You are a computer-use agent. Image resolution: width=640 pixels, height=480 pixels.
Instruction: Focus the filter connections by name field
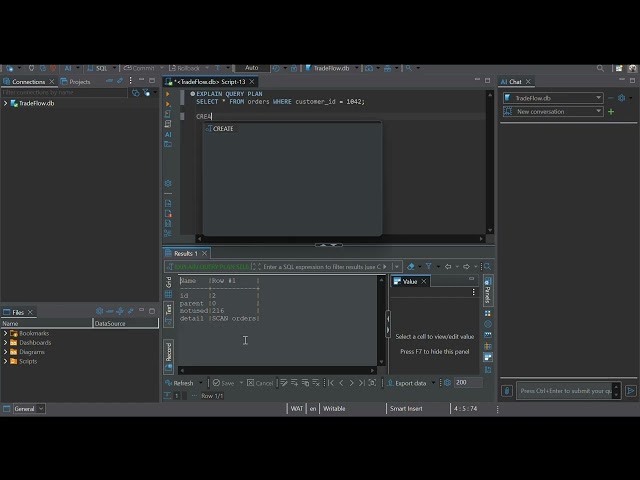tap(64, 93)
